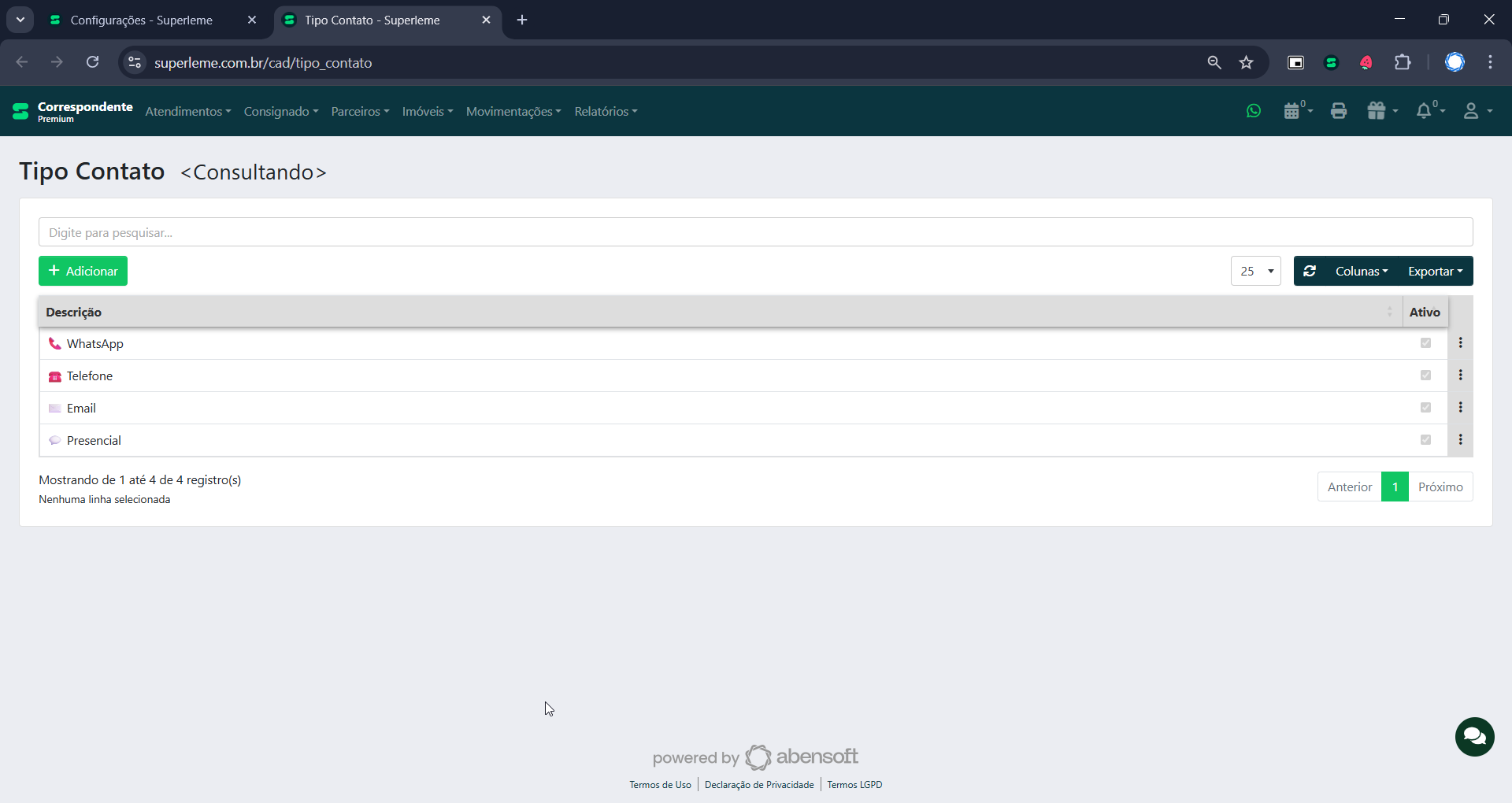
Task: Expand the Exportar dropdown
Action: (1435, 271)
